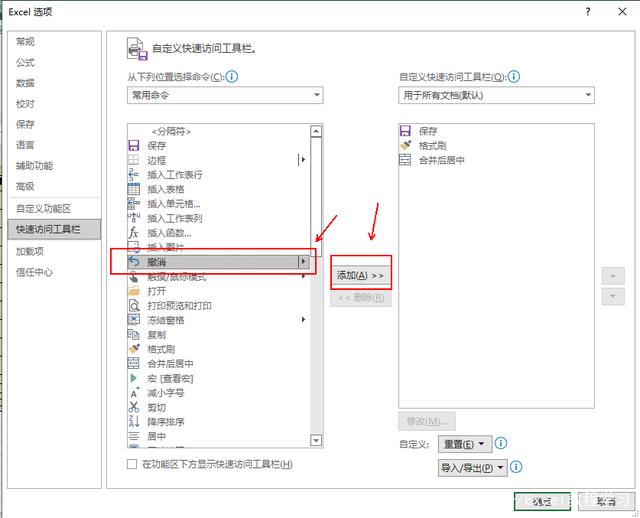Click the 取消 button
640x518 pixels.
pyautogui.click(x=607, y=501)
